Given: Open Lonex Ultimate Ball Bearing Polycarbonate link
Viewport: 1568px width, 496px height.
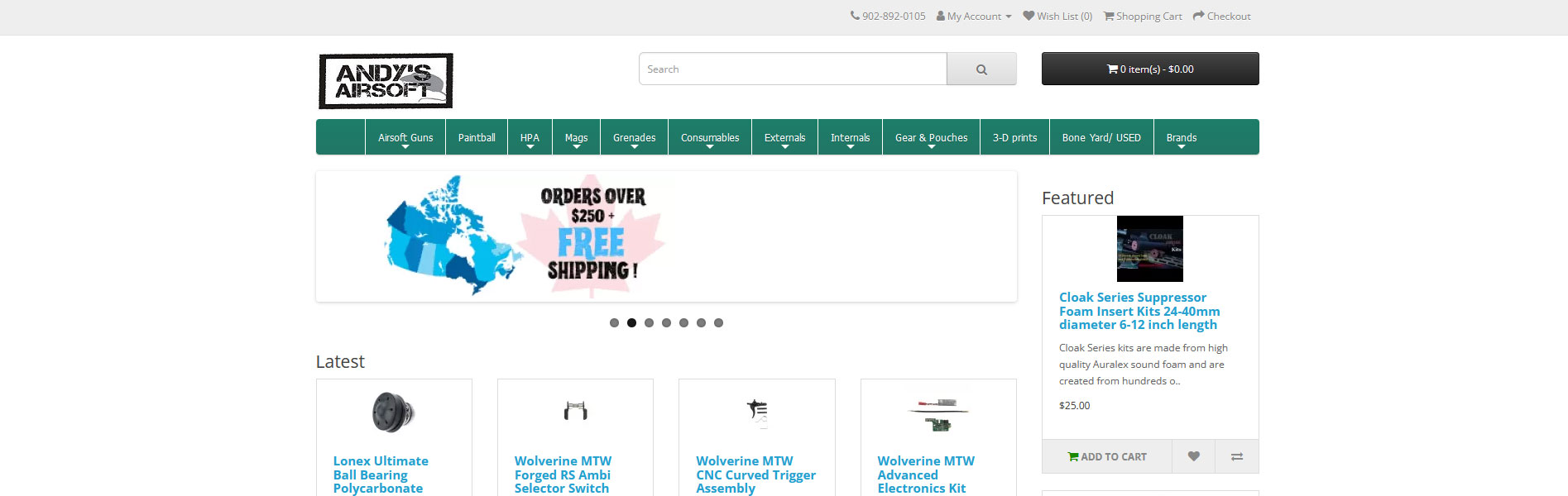Looking at the screenshot, I should pyautogui.click(x=381, y=475).
